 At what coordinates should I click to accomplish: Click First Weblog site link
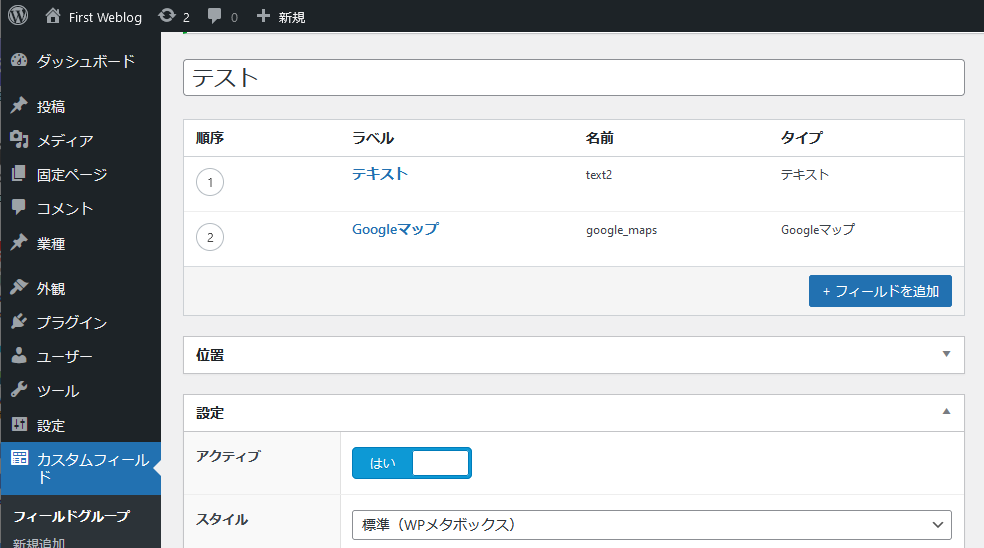[105, 17]
